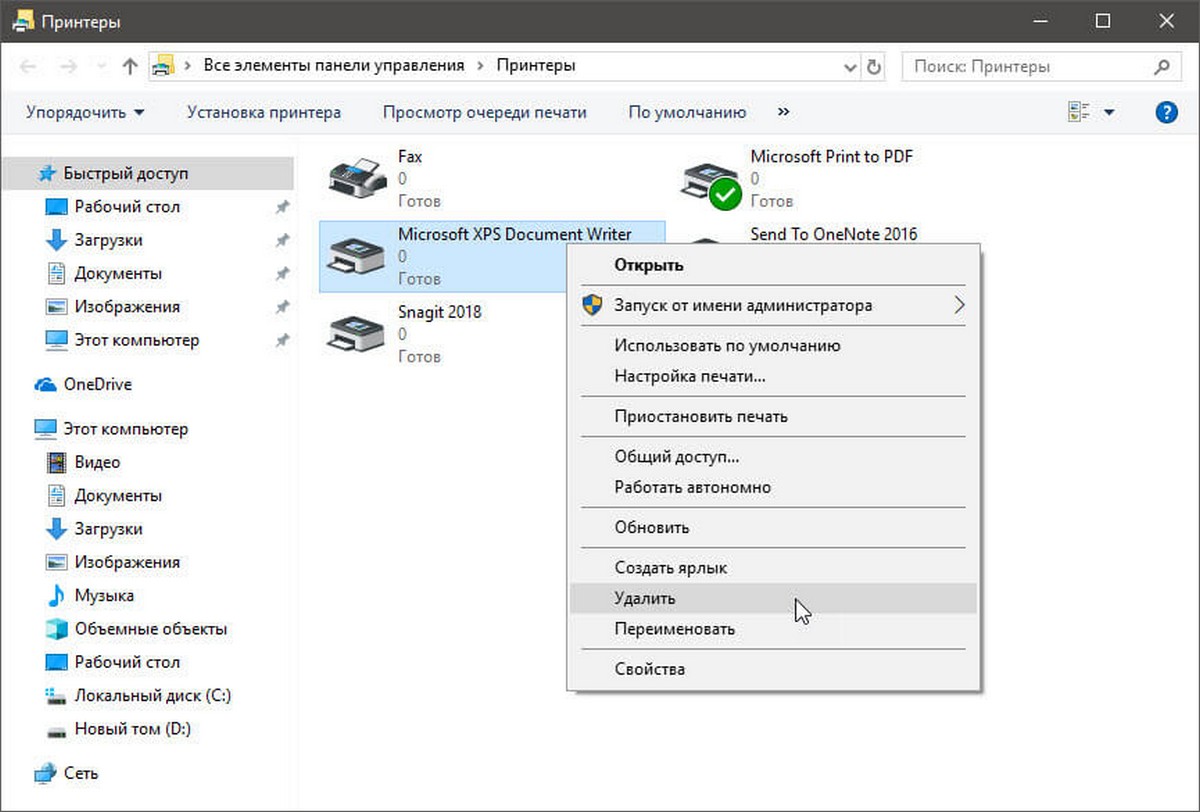Choose Удалить in the context menu
This screenshot has width=1200, height=812.
774,599
